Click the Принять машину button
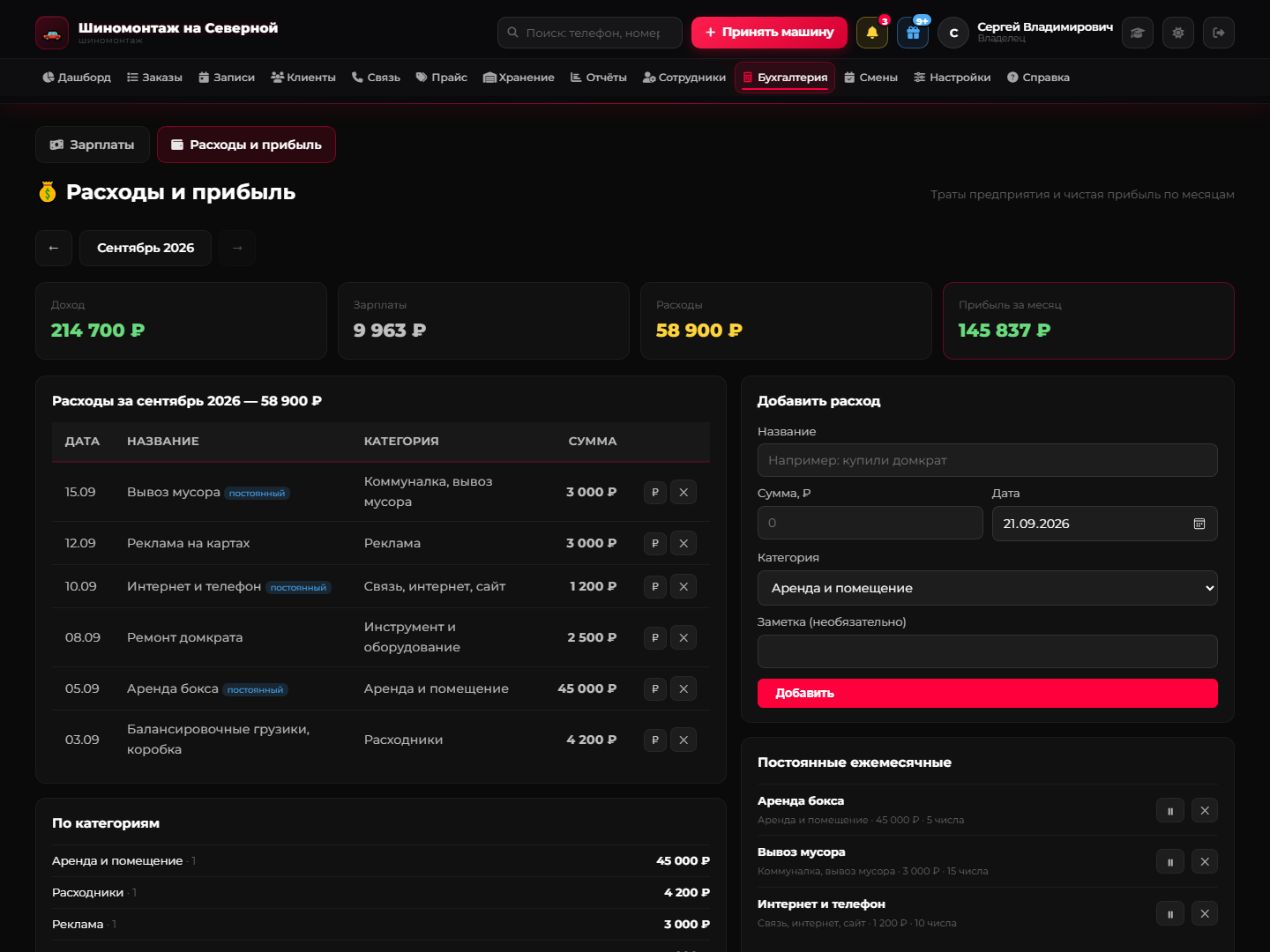This screenshot has width=1270, height=952. click(769, 33)
